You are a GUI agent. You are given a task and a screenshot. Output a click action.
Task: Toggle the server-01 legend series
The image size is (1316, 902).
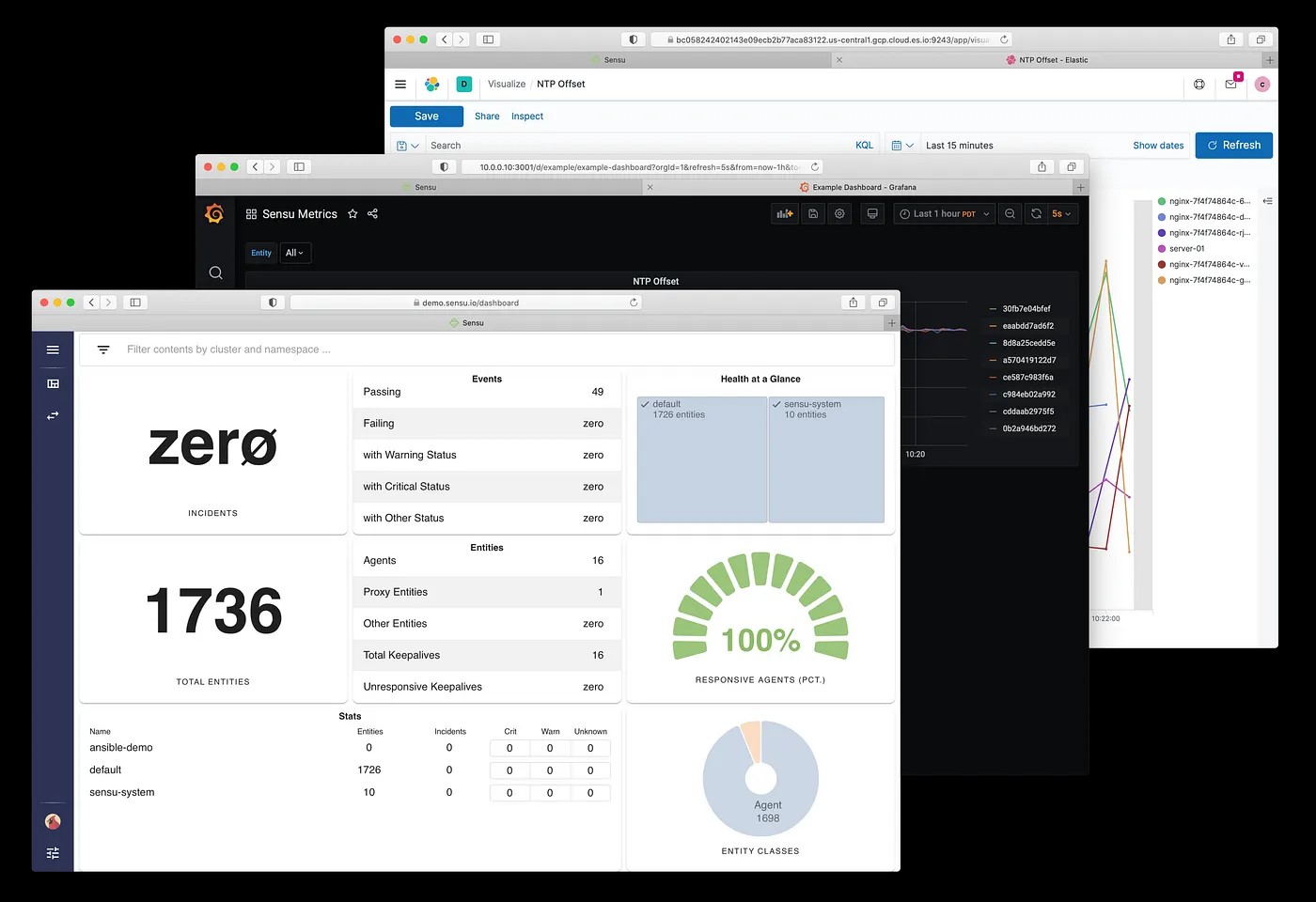pos(1185,249)
